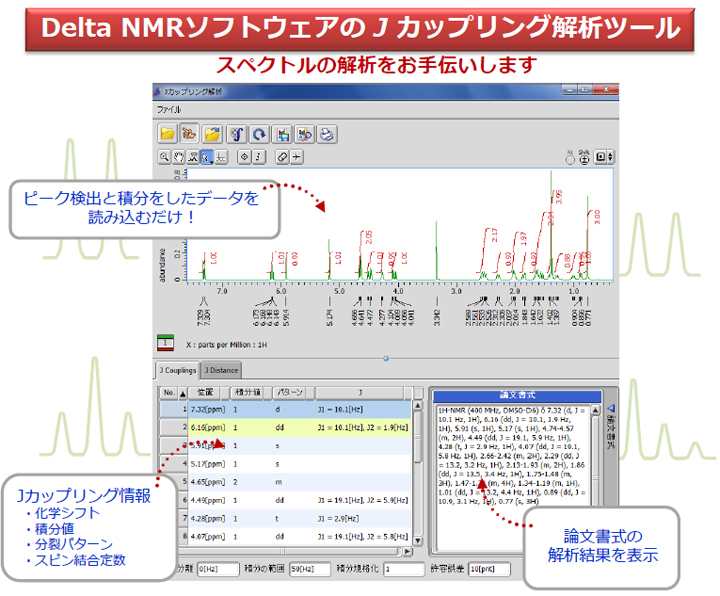This screenshot has width=720, height=596.
Task: Click the sort arrow beside the No. header
Action: click(x=183, y=394)
